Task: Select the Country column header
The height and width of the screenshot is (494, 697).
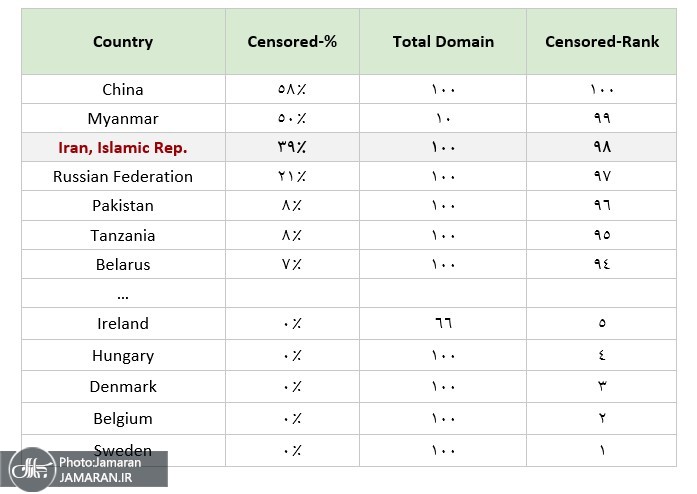Action: tap(123, 42)
